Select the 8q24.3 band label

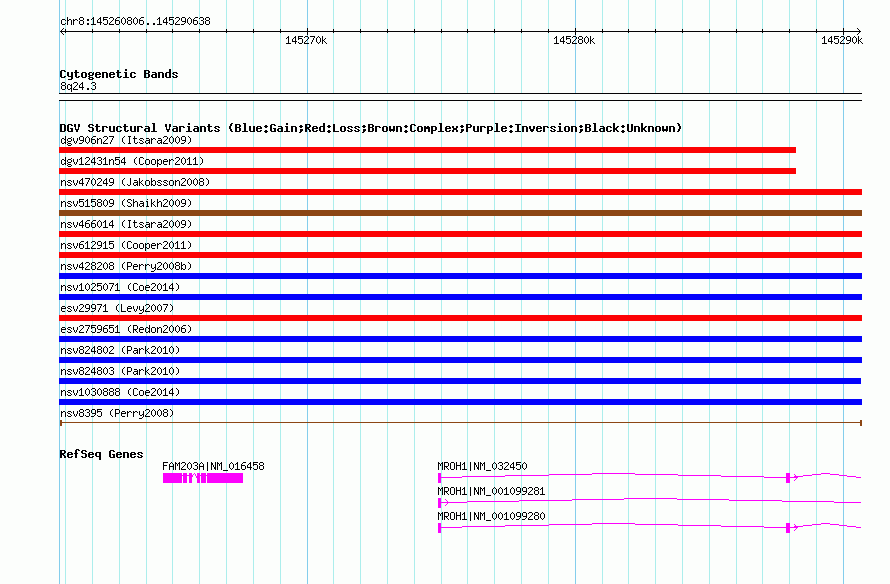click(78, 86)
